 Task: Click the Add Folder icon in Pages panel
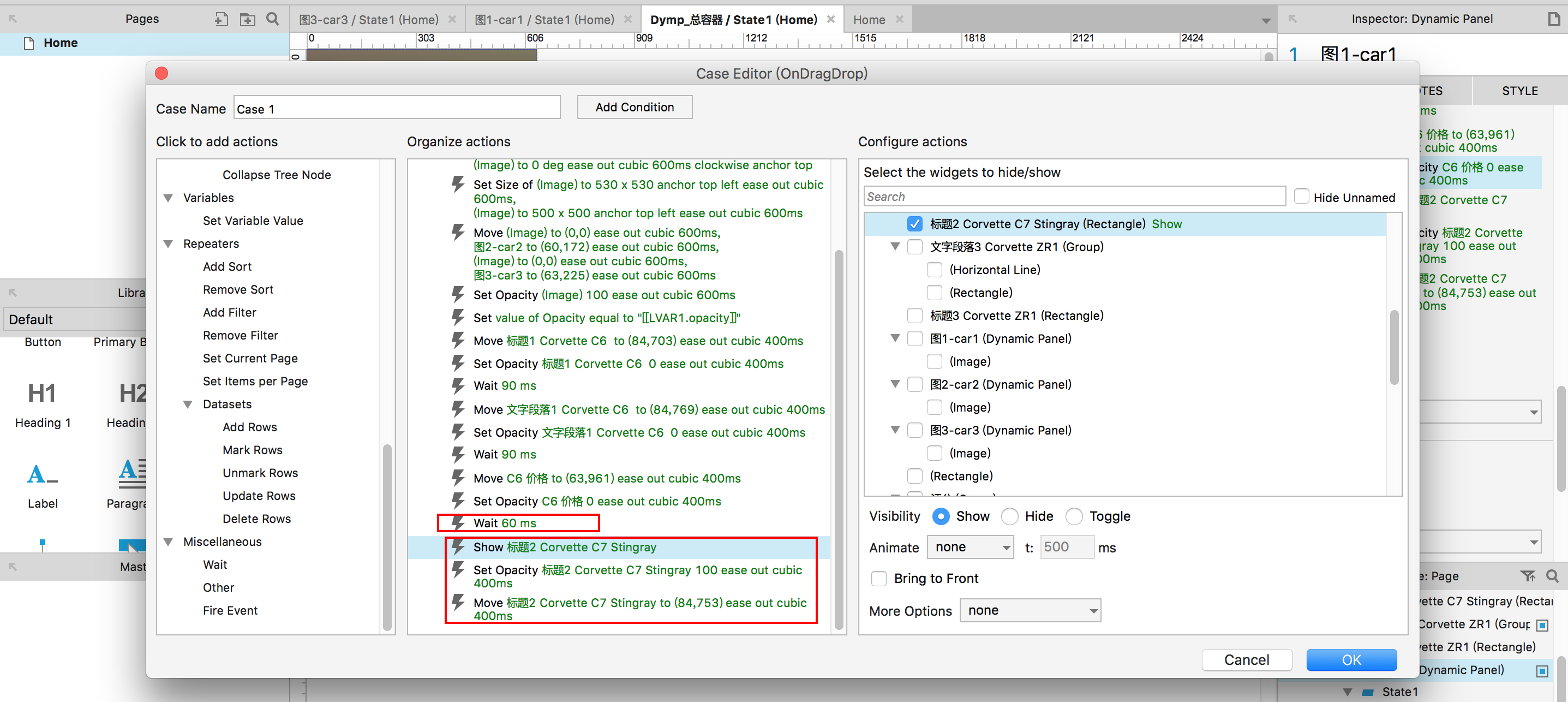(247, 20)
